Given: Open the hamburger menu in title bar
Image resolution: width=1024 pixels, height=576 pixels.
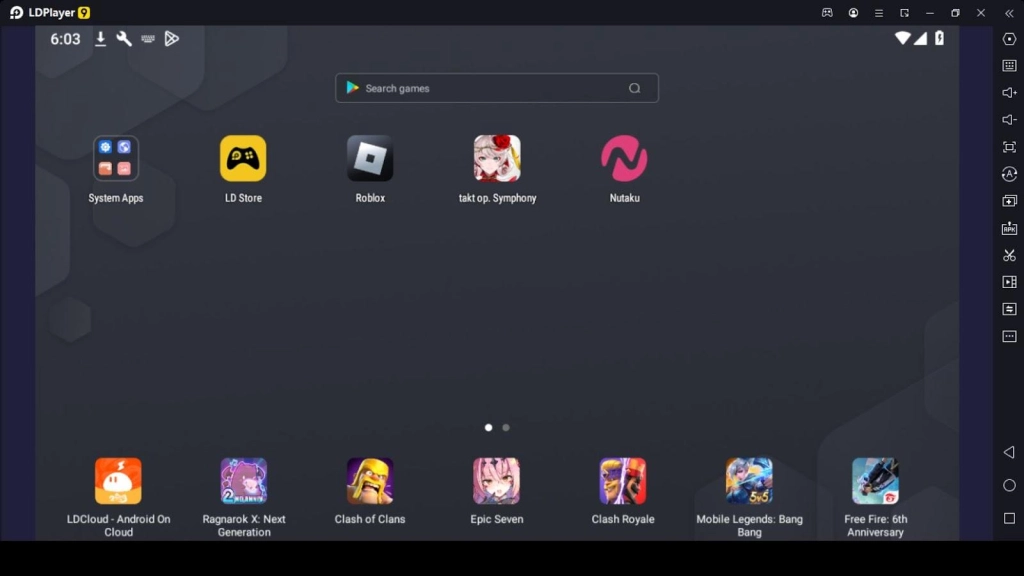Looking at the screenshot, I should point(879,13).
